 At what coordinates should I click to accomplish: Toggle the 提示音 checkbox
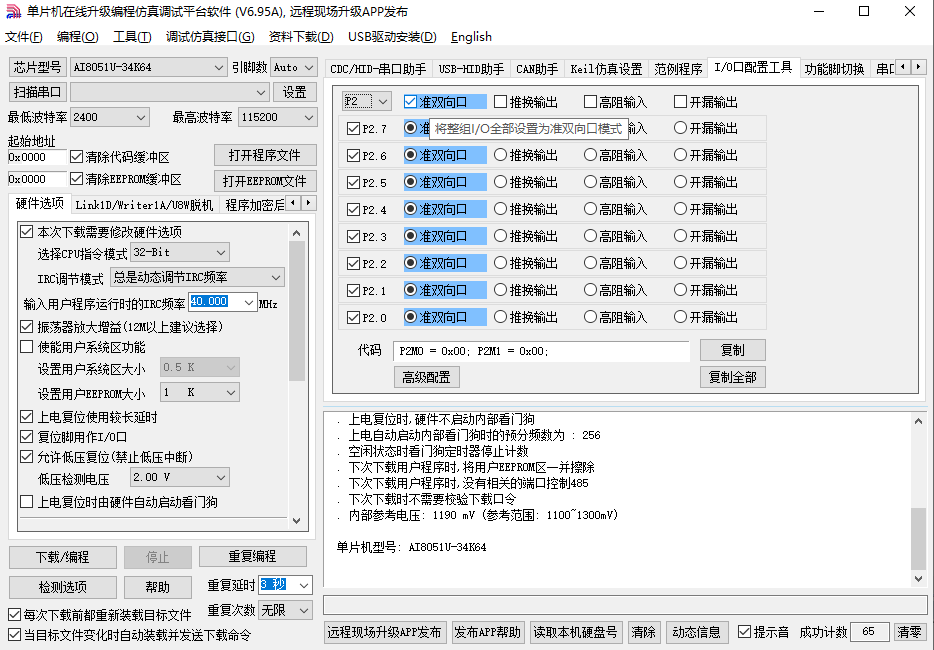[x=744, y=632]
